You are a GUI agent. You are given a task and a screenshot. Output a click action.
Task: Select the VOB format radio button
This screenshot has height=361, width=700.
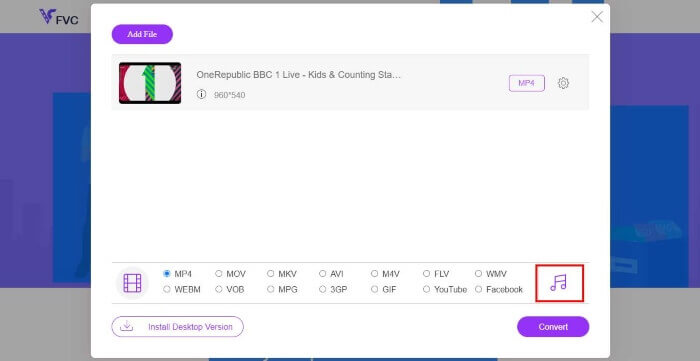point(219,289)
